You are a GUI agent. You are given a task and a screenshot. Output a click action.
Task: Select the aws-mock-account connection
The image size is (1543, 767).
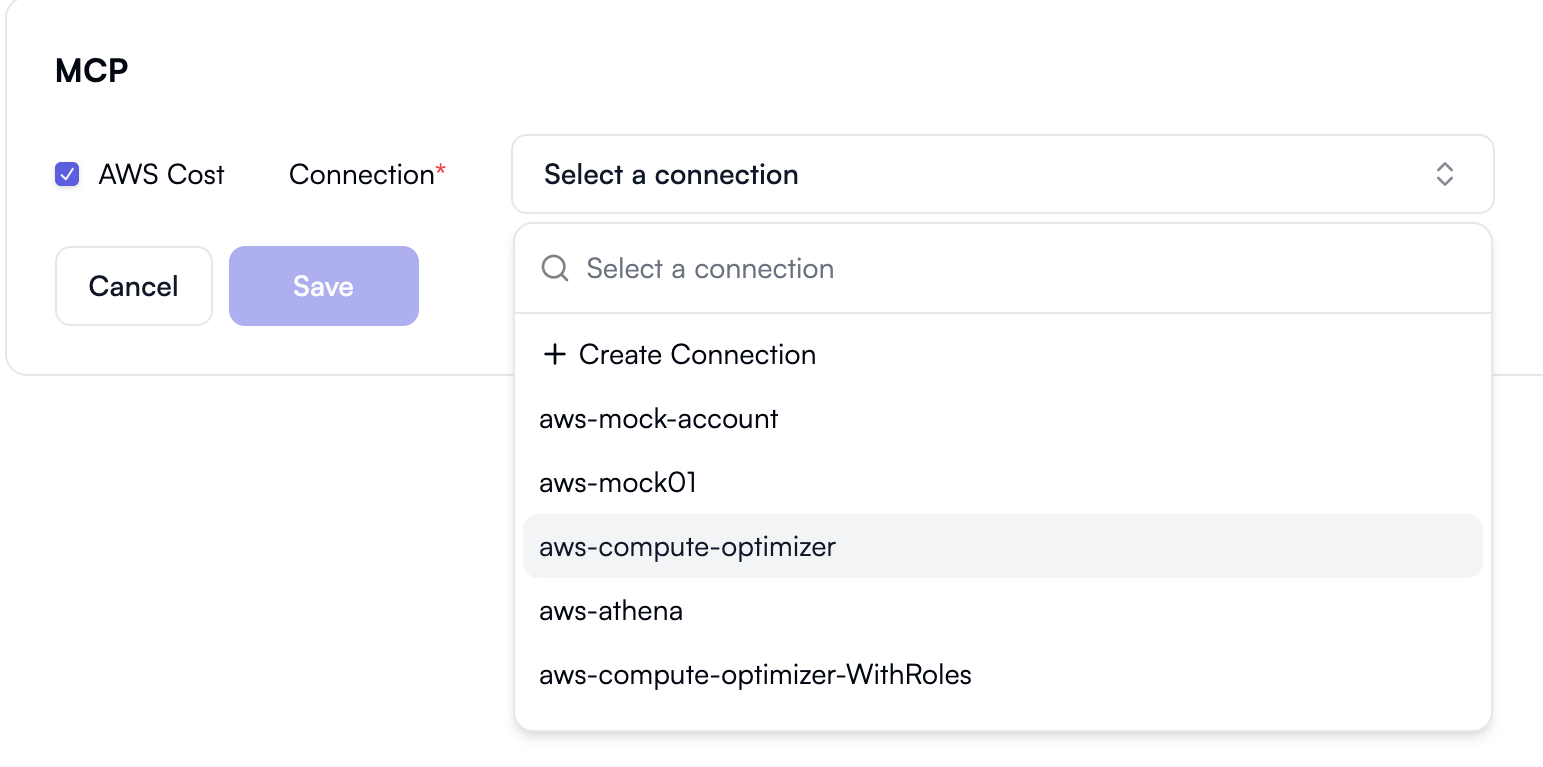click(658, 418)
